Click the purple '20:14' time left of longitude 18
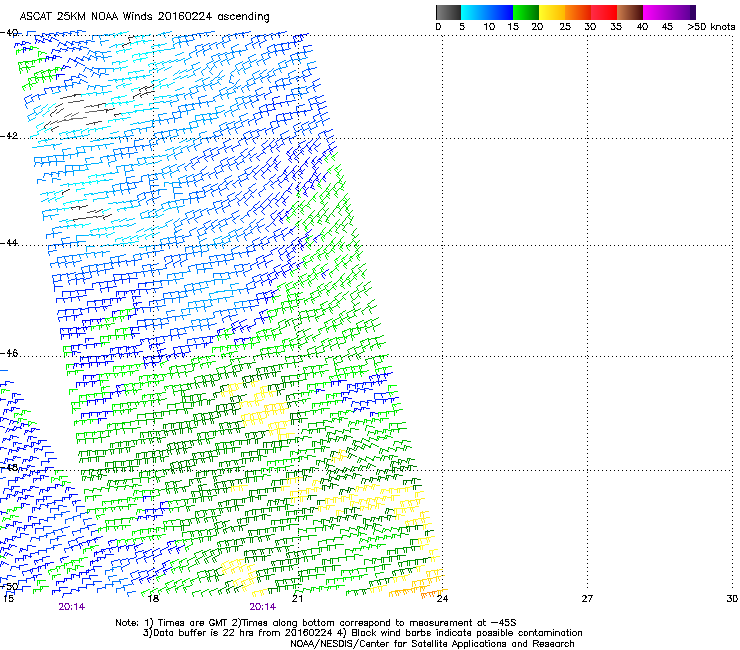The image size is (740, 650). coord(72,607)
